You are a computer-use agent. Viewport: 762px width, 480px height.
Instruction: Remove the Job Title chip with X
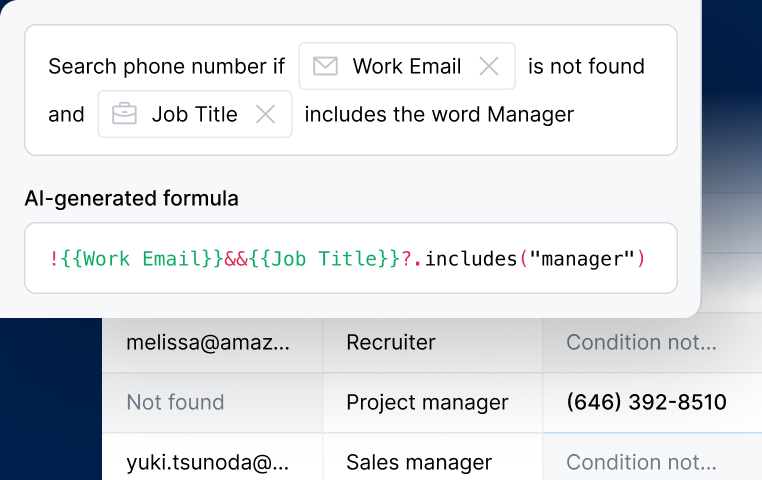click(x=265, y=114)
